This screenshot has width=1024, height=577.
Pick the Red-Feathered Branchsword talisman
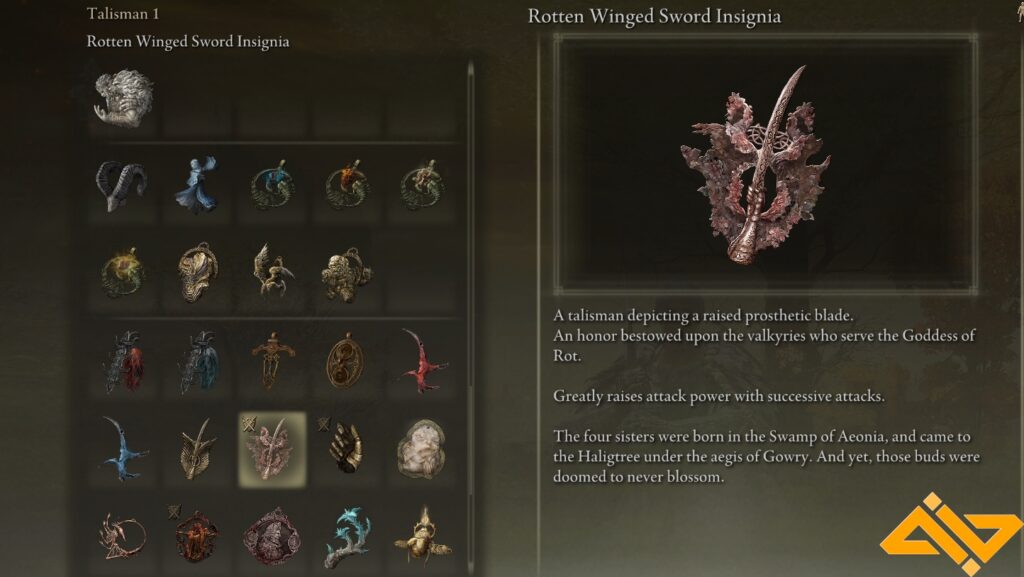click(x=123, y=362)
